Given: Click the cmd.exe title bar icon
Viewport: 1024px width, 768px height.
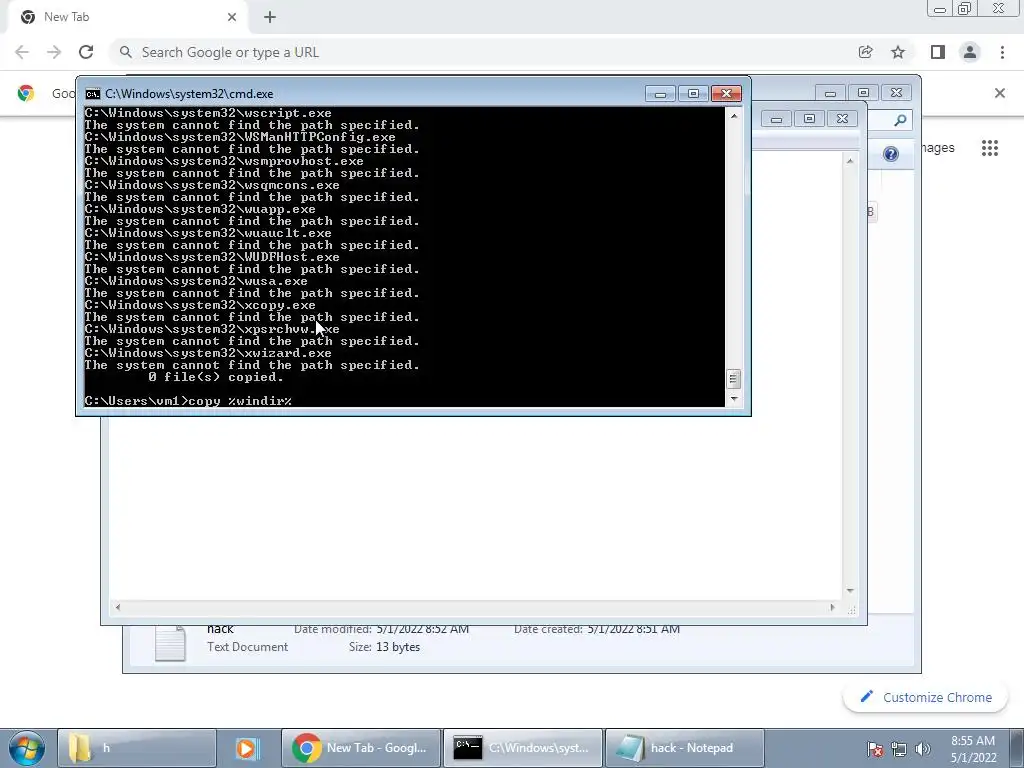Looking at the screenshot, I should click(93, 93).
